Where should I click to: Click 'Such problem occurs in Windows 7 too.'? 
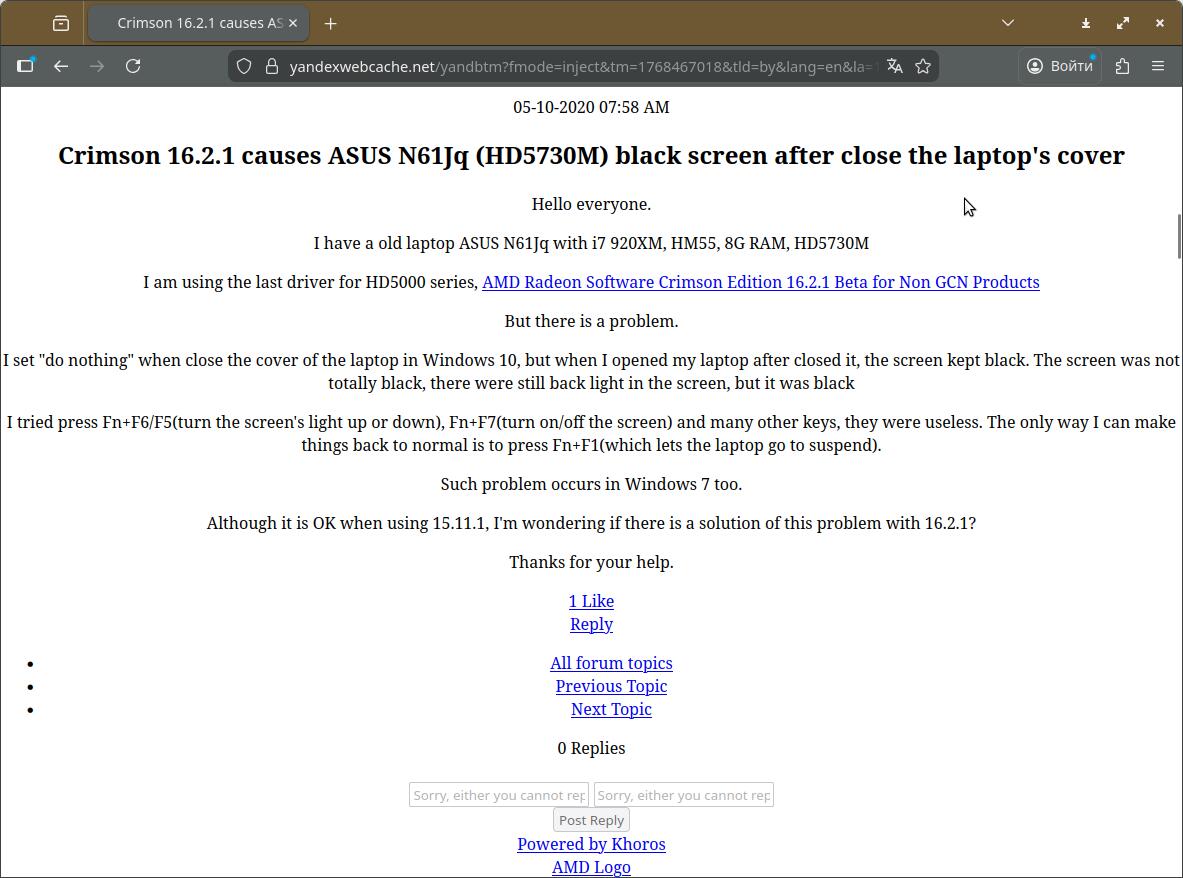point(592,484)
